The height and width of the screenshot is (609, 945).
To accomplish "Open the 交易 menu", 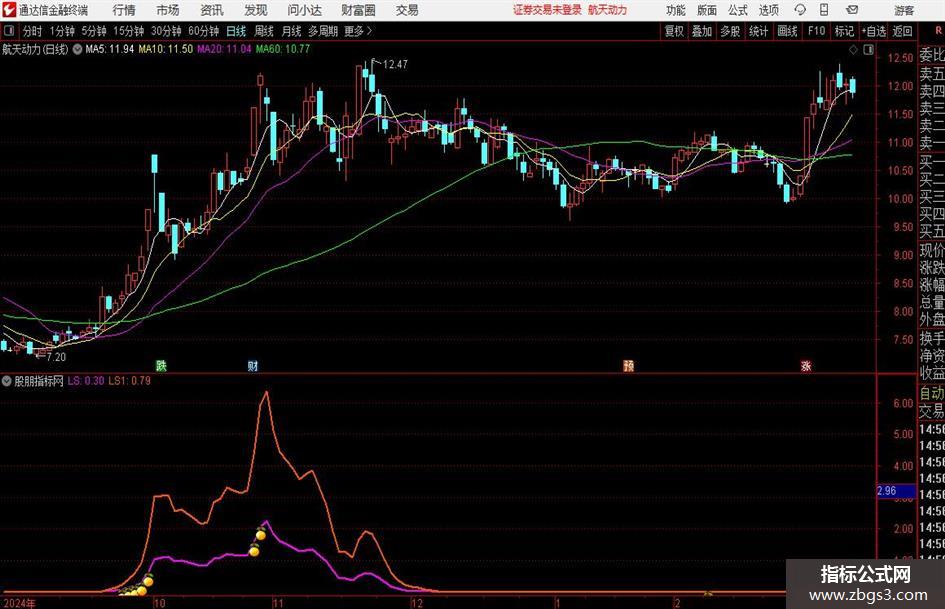I will coord(407,10).
